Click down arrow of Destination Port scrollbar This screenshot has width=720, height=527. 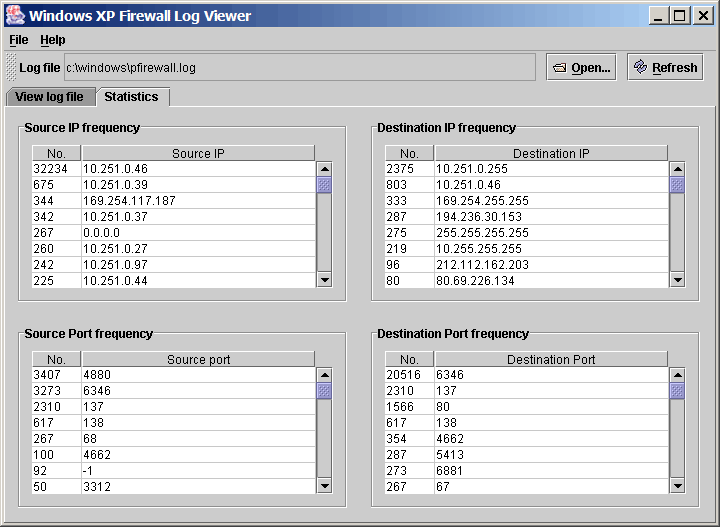coord(677,486)
